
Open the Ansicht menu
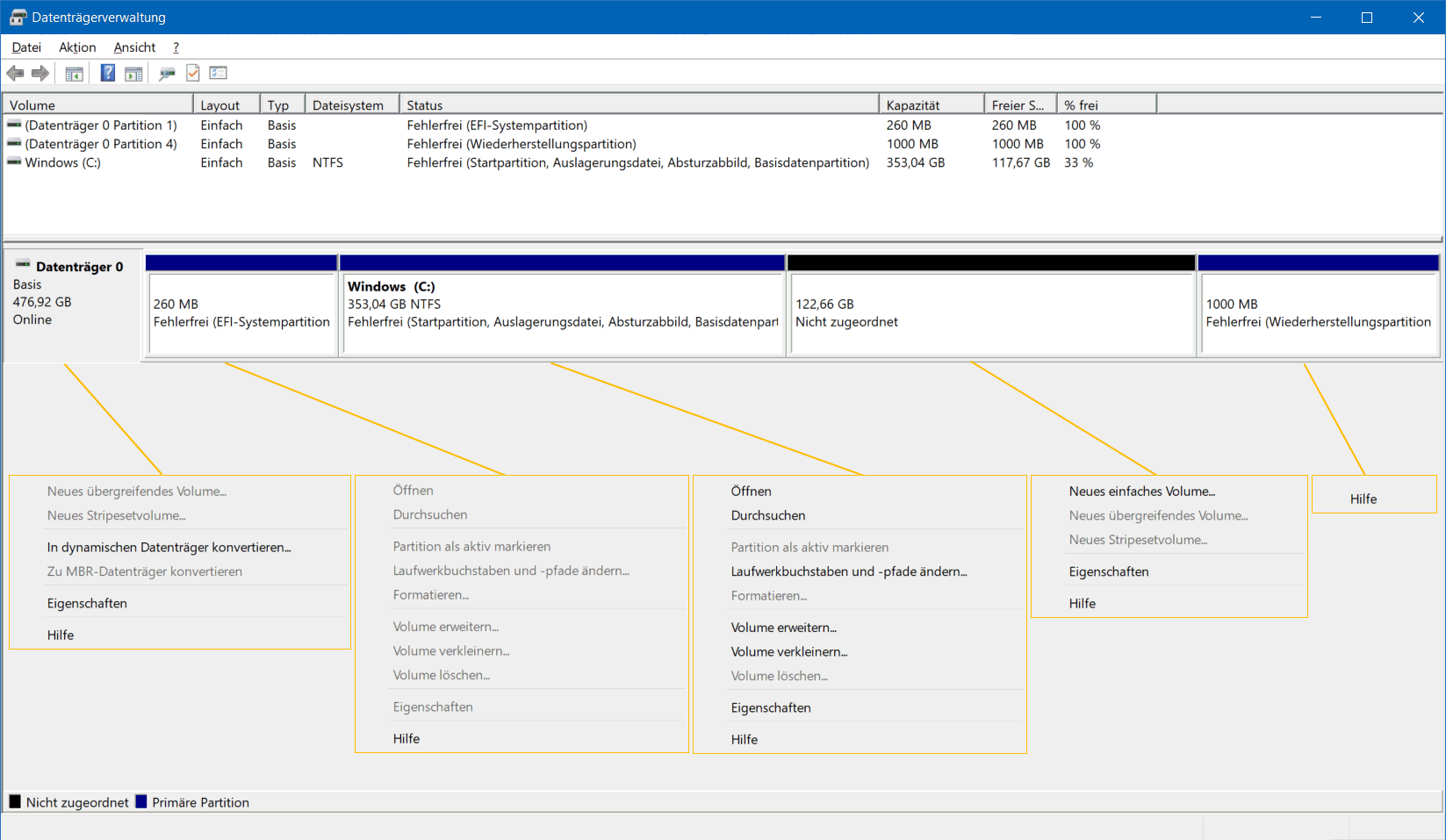tap(134, 47)
